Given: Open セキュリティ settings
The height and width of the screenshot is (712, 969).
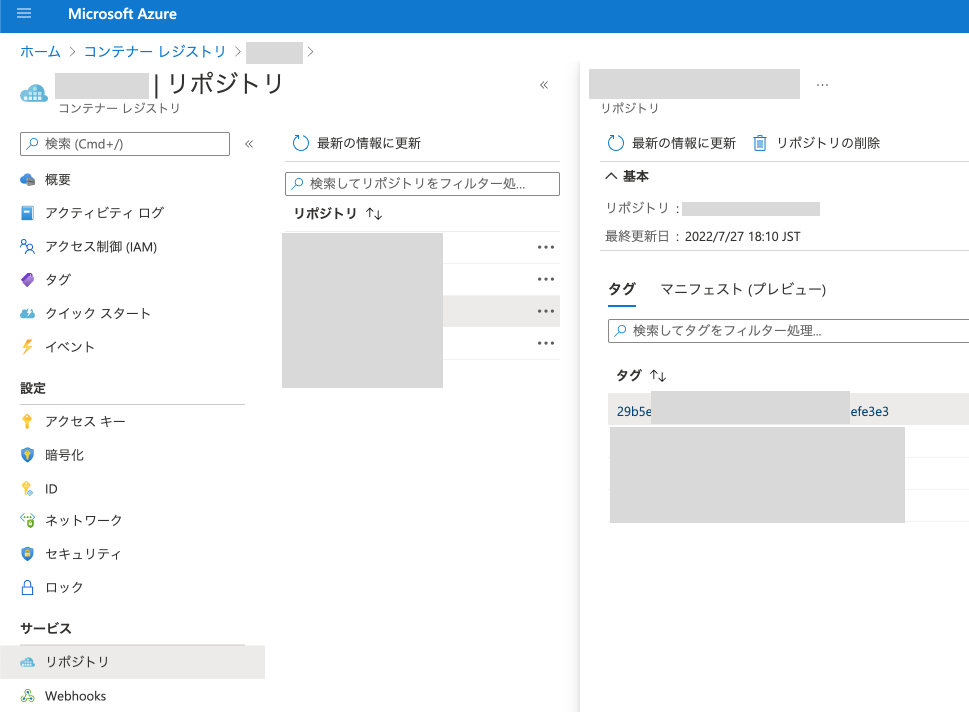Looking at the screenshot, I should pos(83,554).
